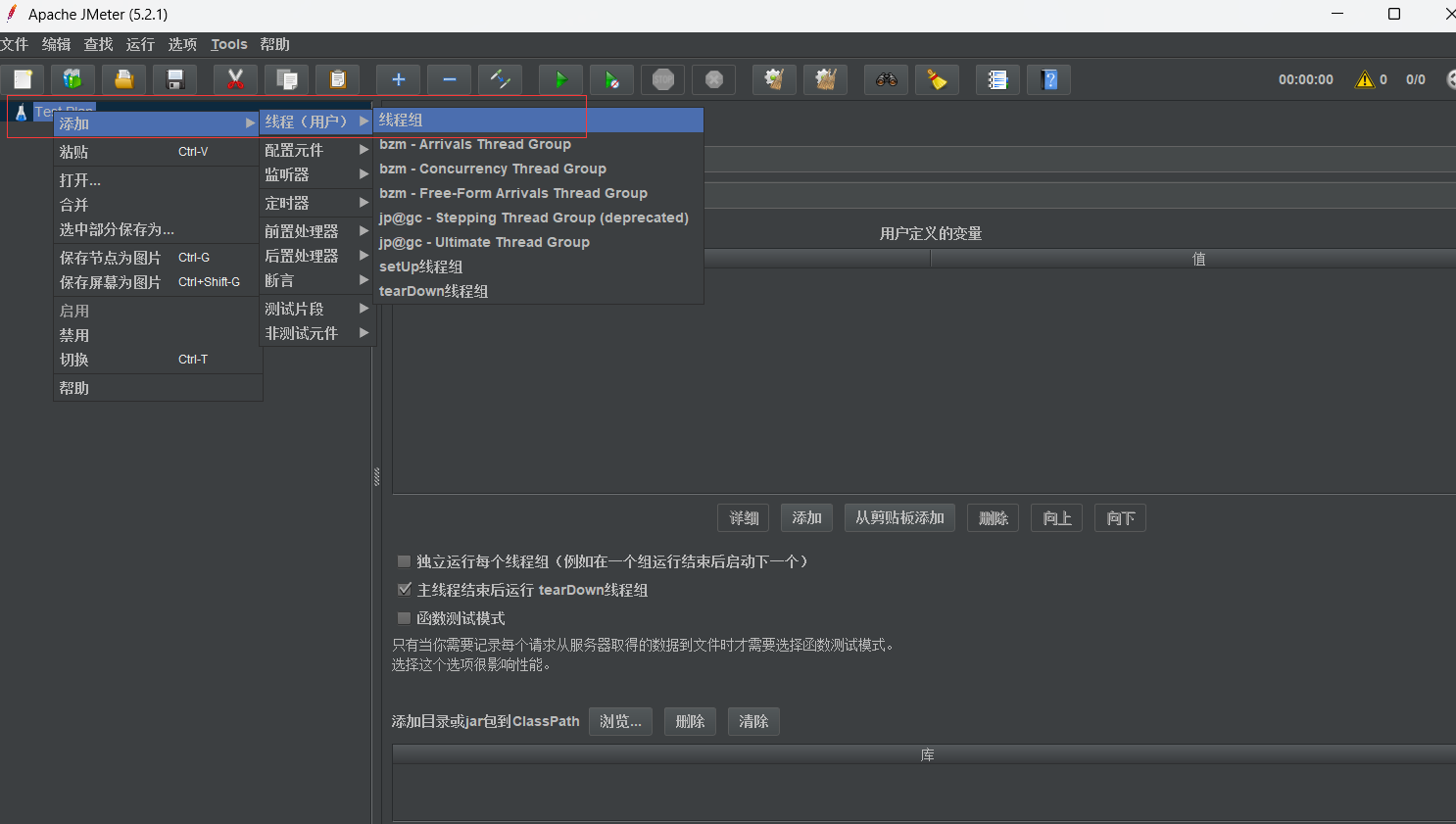Save the test plan with the floppy disk icon
The height and width of the screenshot is (824, 1456).
point(174,79)
